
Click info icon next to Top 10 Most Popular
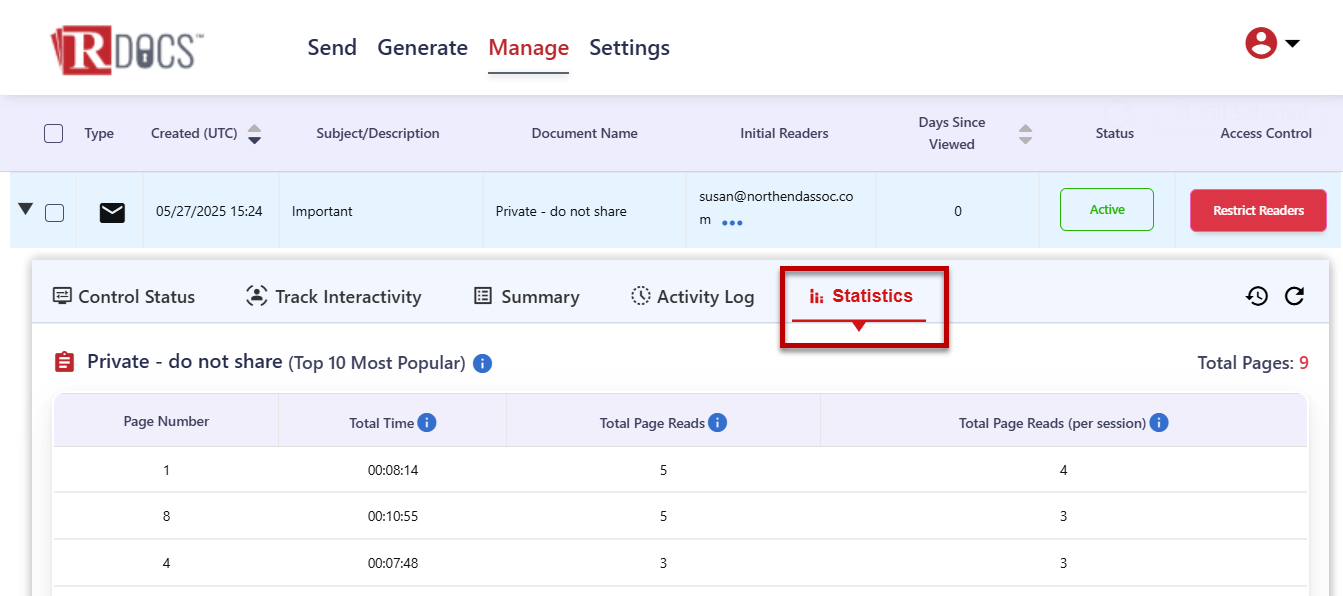pyautogui.click(x=482, y=363)
